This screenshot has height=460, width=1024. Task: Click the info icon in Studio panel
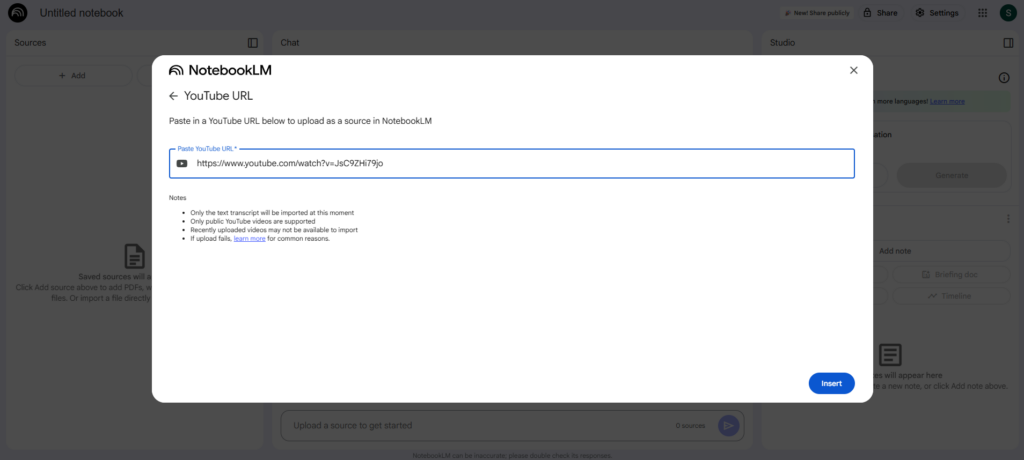coord(1004,78)
